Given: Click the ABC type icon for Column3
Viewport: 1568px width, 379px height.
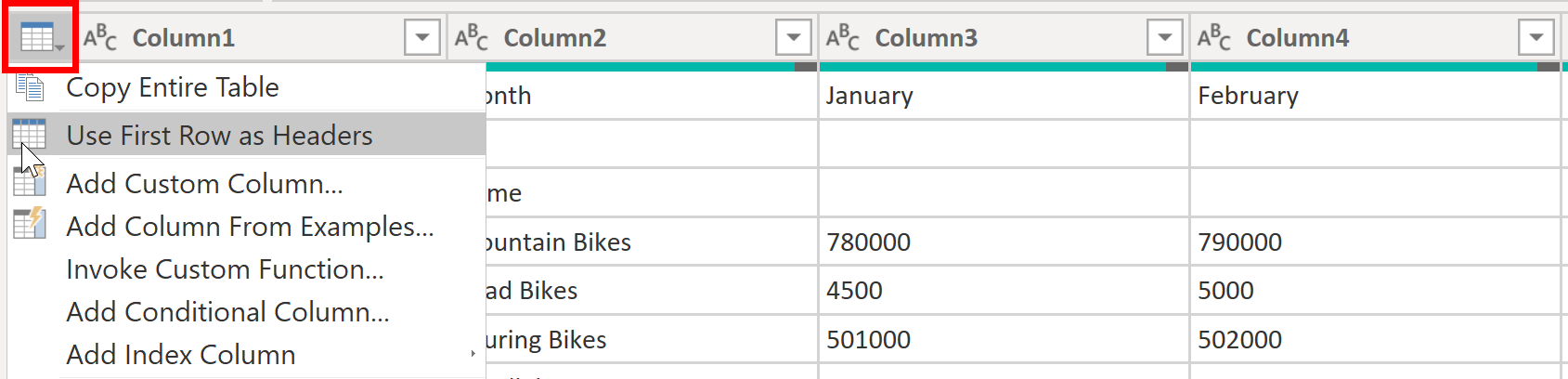Looking at the screenshot, I should [843, 38].
